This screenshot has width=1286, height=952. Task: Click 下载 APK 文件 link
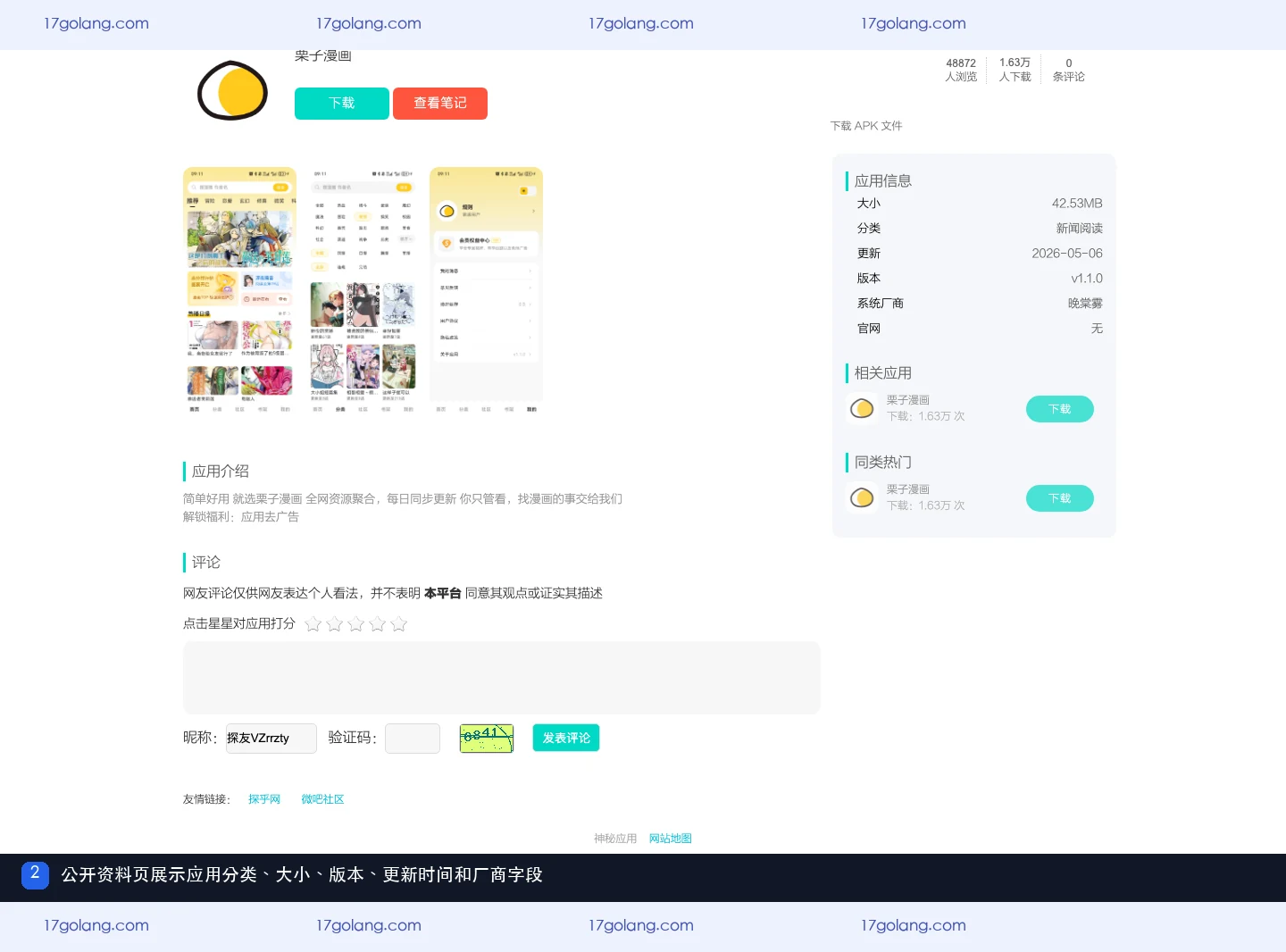tap(866, 126)
